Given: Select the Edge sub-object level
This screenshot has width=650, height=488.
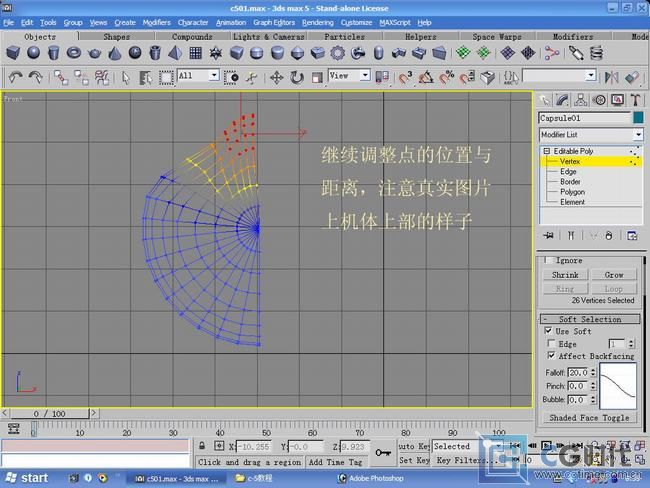Looking at the screenshot, I should (x=568, y=171).
